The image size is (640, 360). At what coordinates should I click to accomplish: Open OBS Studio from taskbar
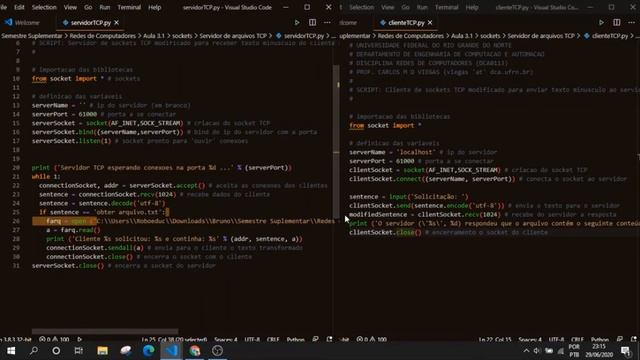[x=218, y=351]
